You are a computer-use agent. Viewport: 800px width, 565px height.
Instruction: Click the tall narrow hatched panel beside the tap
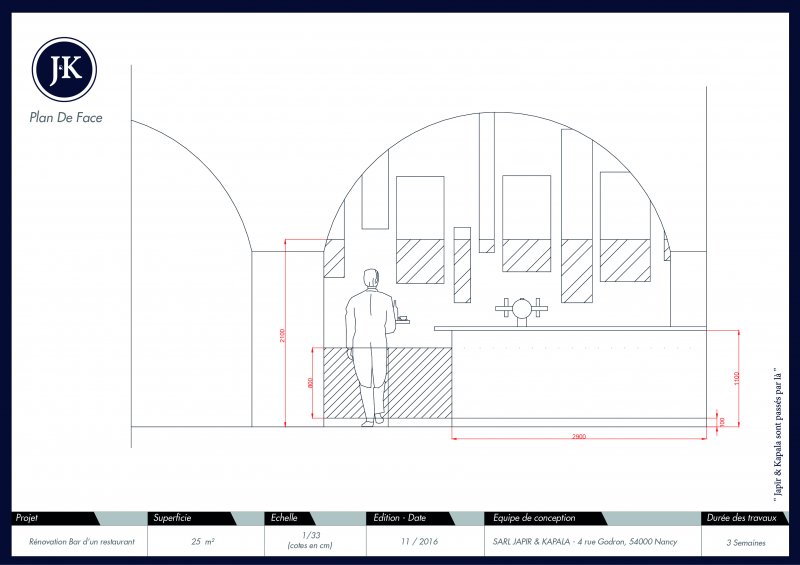pyautogui.click(x=462, y=265)
